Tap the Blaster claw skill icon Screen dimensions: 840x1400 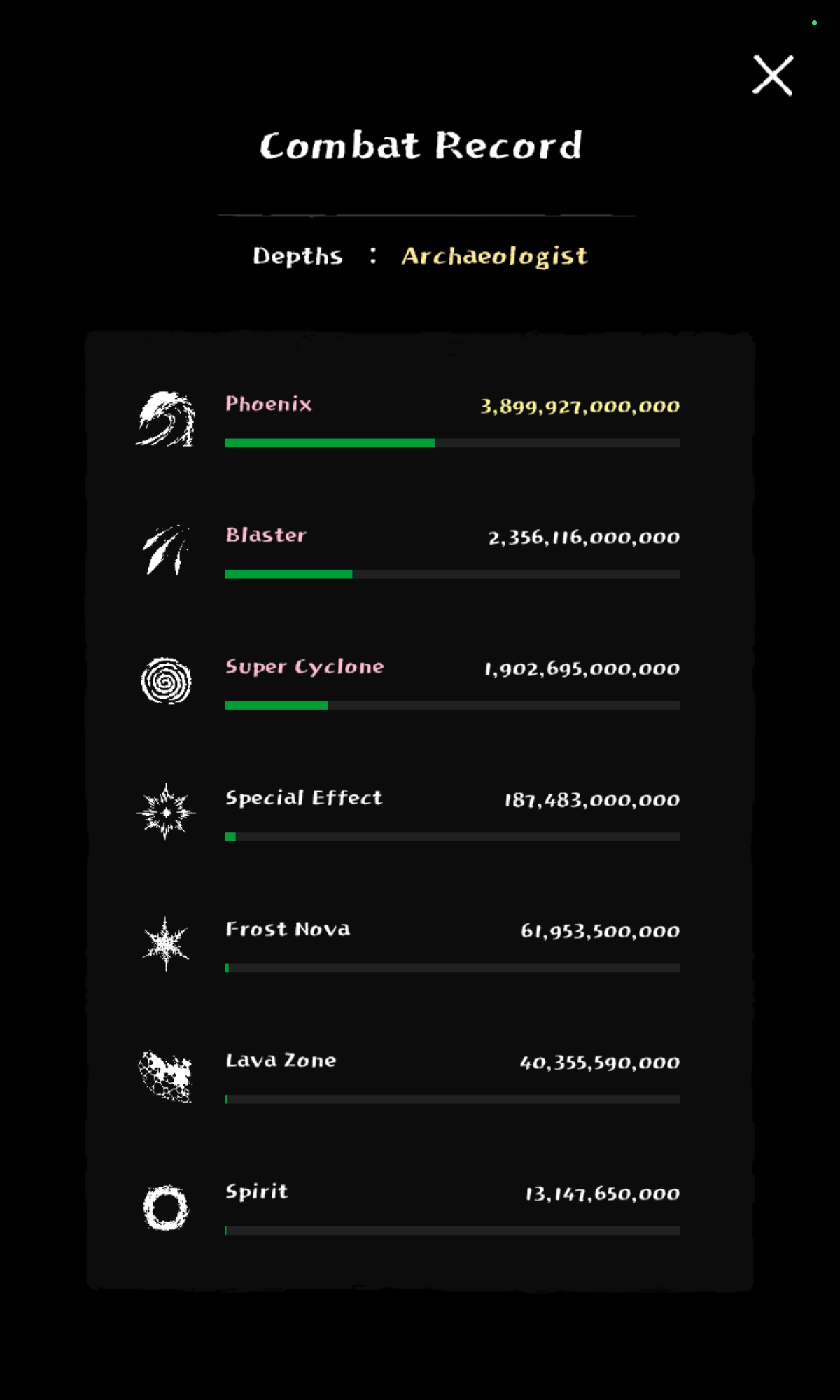tap(166, 550)
